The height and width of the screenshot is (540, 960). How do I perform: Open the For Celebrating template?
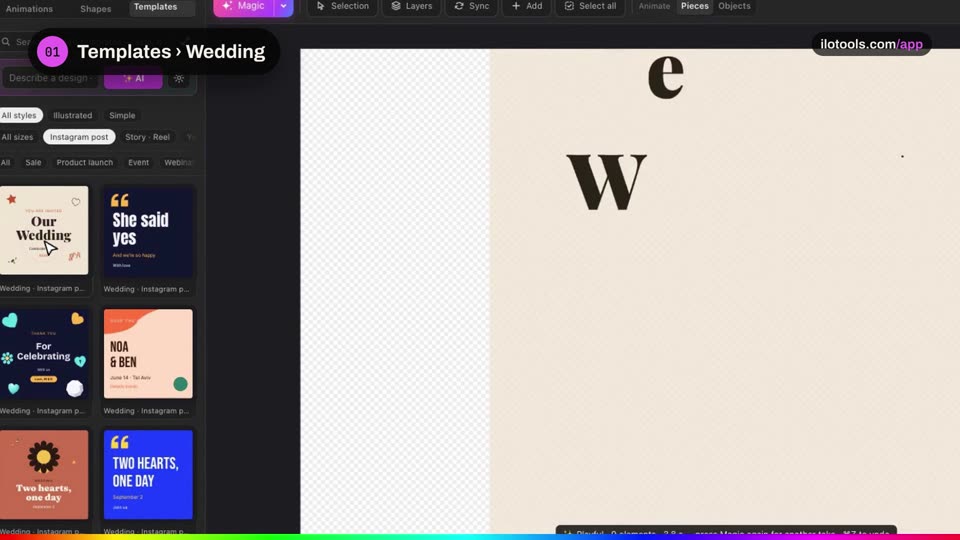click(x=44, y=353)
